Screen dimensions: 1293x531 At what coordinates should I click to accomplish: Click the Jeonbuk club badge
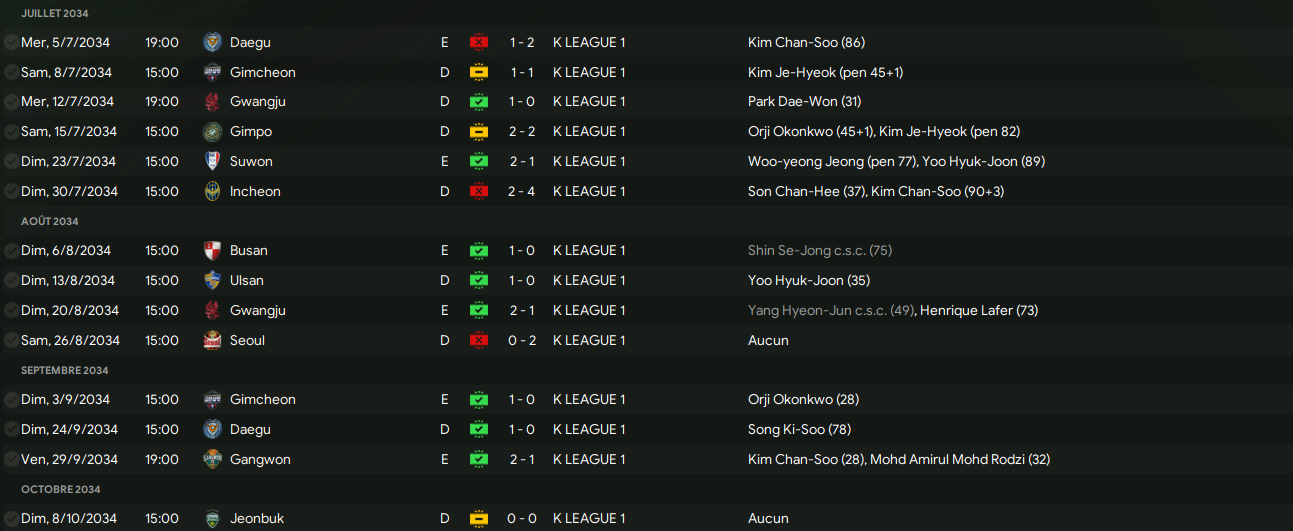tap(211, 518)
